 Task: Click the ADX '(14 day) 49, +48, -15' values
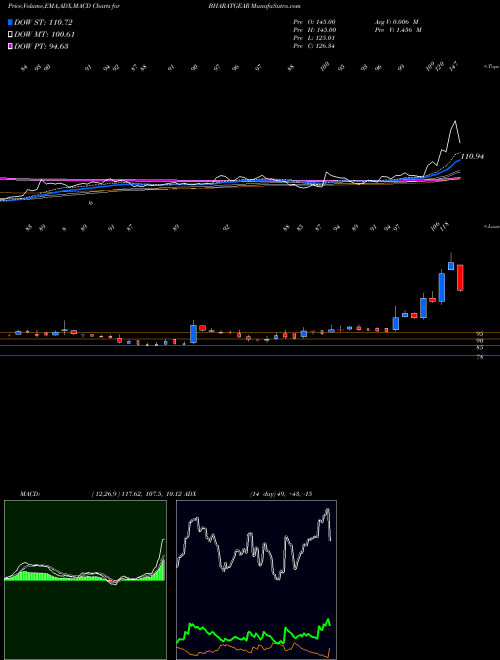(x=280, y=493)
